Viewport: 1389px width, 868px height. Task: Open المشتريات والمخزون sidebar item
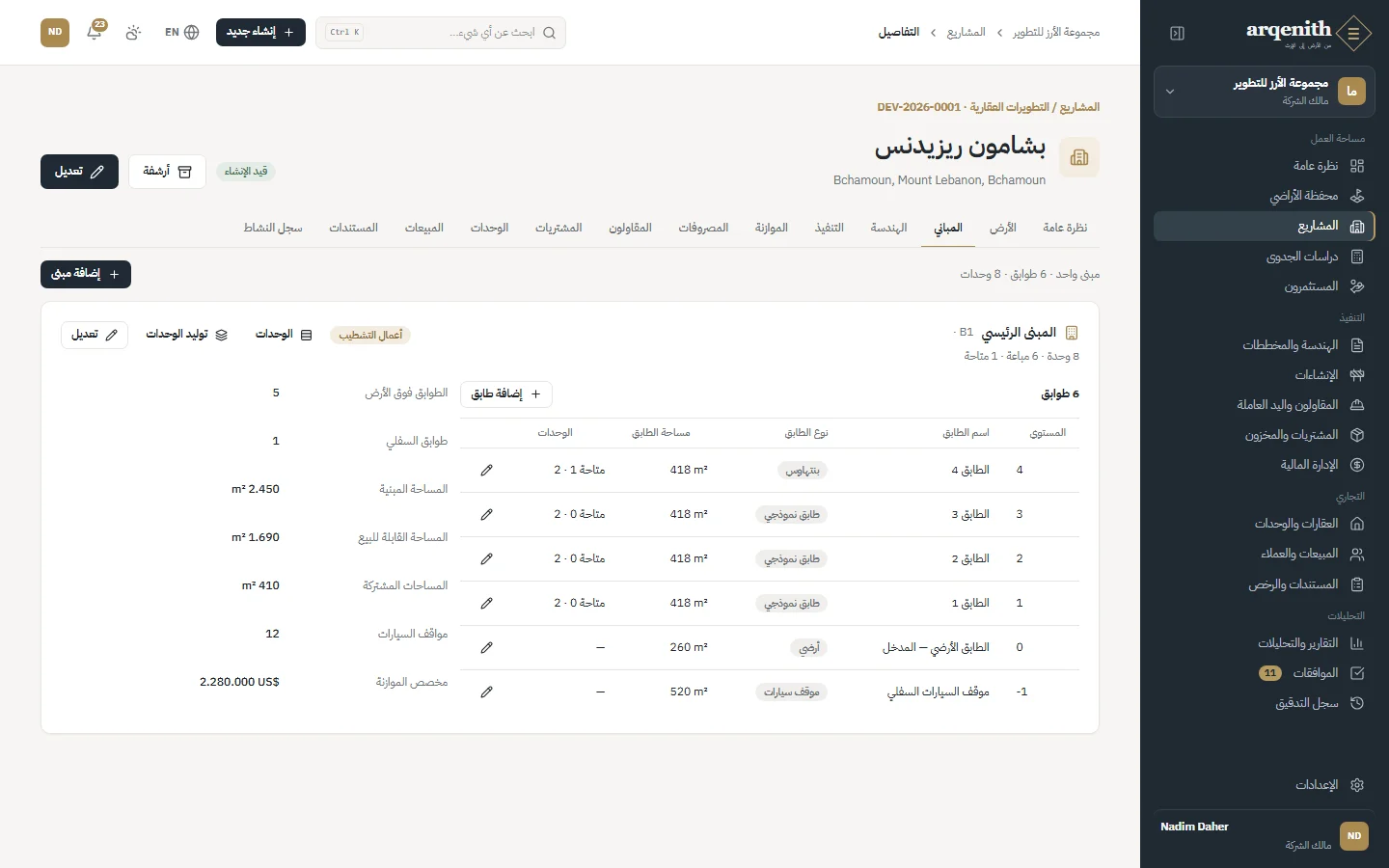1265,435
